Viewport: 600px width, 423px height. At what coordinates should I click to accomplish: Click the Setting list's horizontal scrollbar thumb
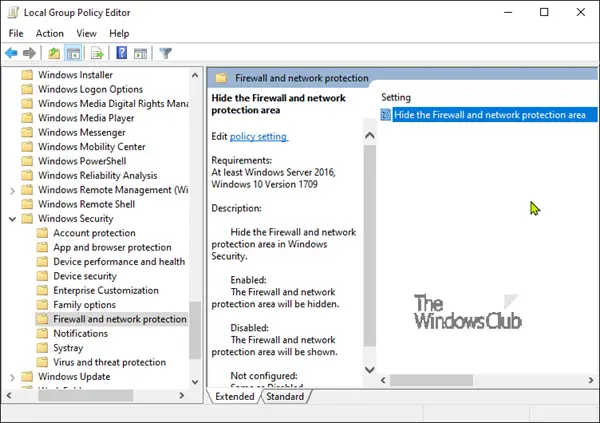click(432, 380)
